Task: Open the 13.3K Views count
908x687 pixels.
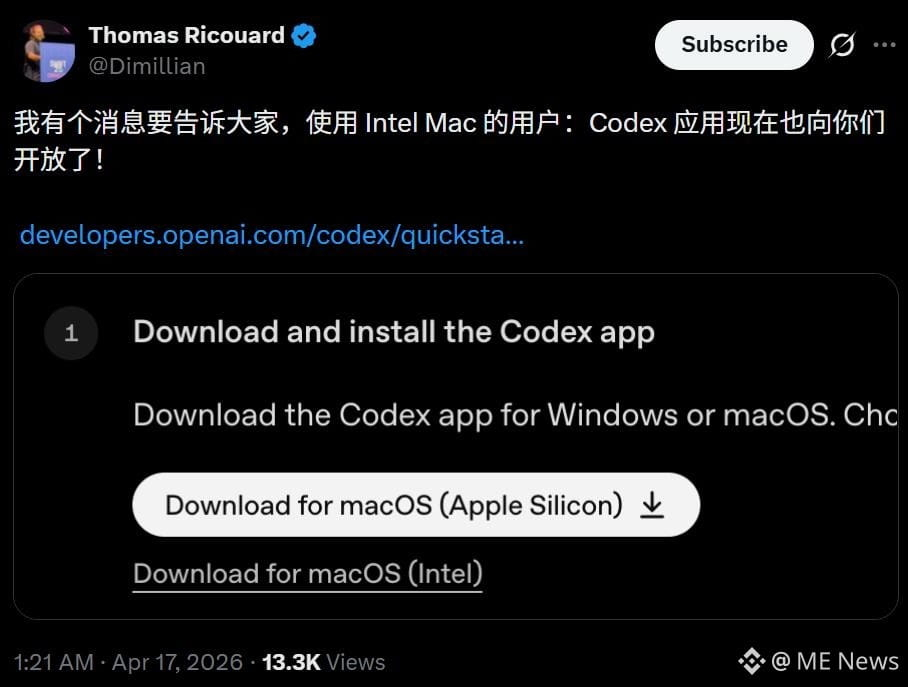Action: (x=323, y=662)
